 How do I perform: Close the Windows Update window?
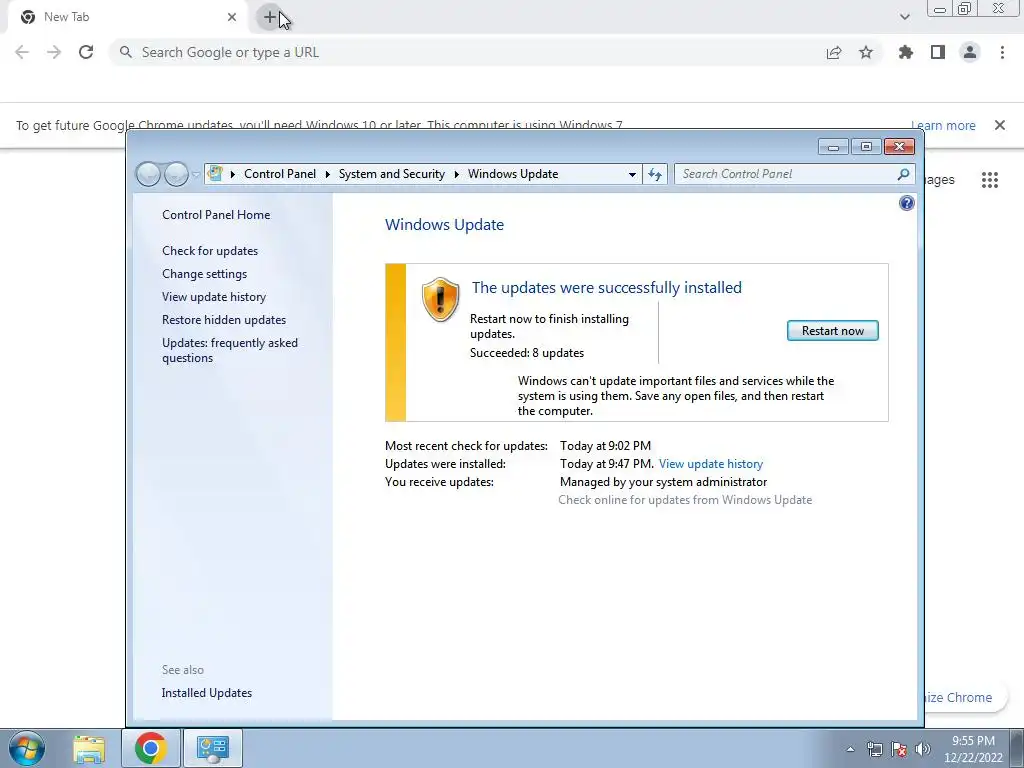tap(899, 147)
